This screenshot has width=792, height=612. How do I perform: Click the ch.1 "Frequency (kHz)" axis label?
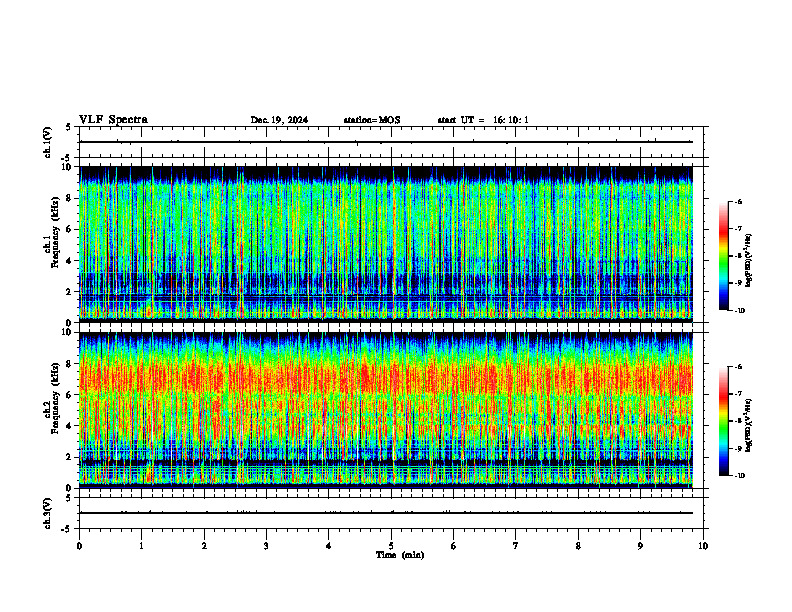pyautogui.click(x=58, y=231)
